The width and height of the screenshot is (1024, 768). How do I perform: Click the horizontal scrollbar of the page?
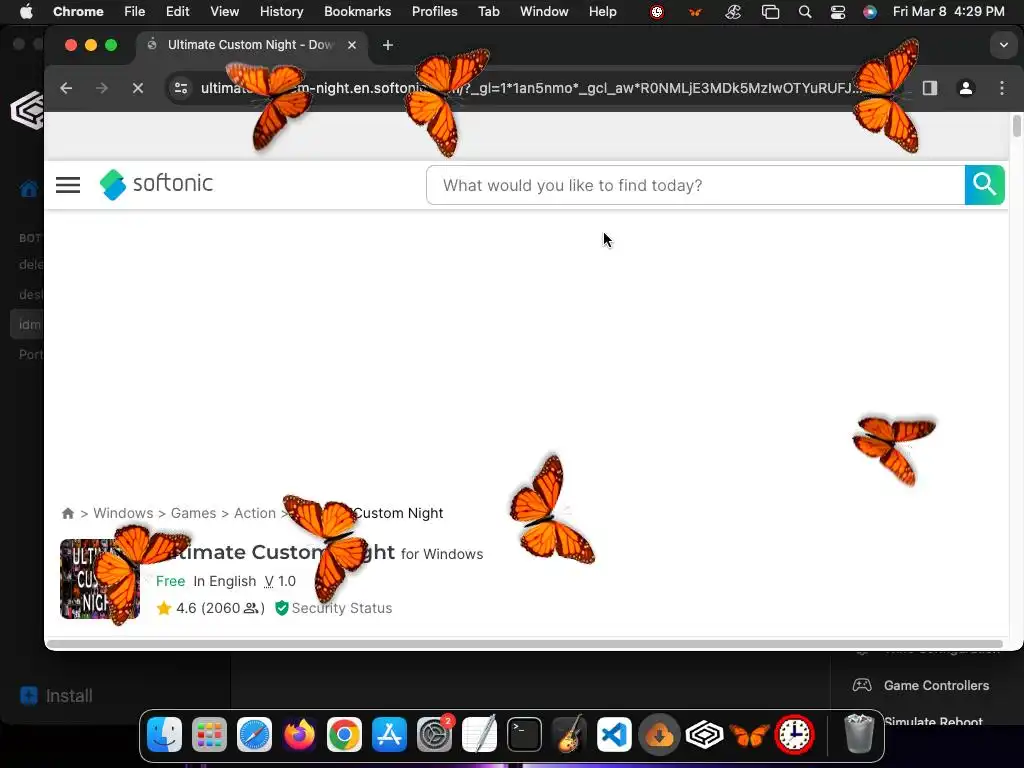point(524,644)
